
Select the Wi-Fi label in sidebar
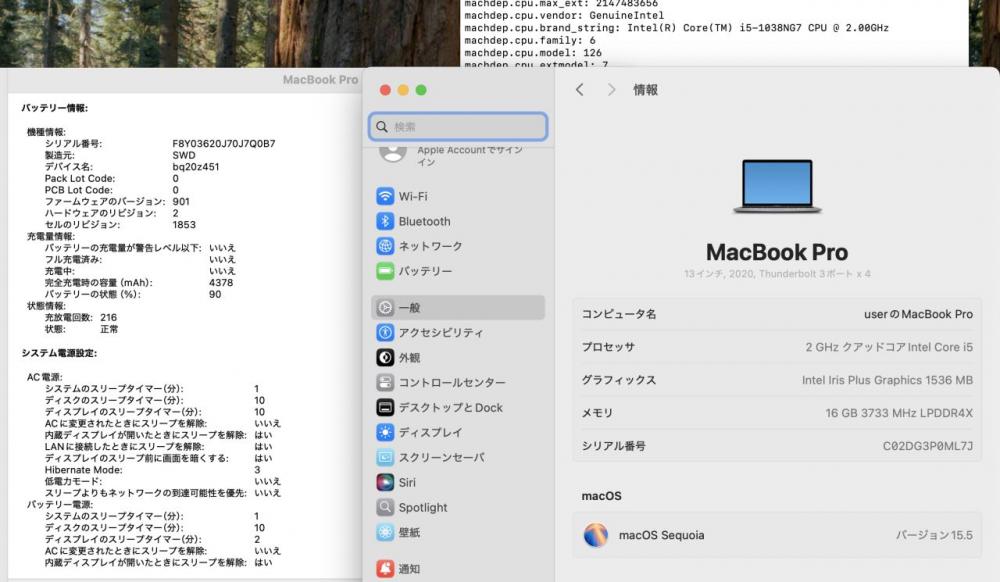(x=413, y=196)
